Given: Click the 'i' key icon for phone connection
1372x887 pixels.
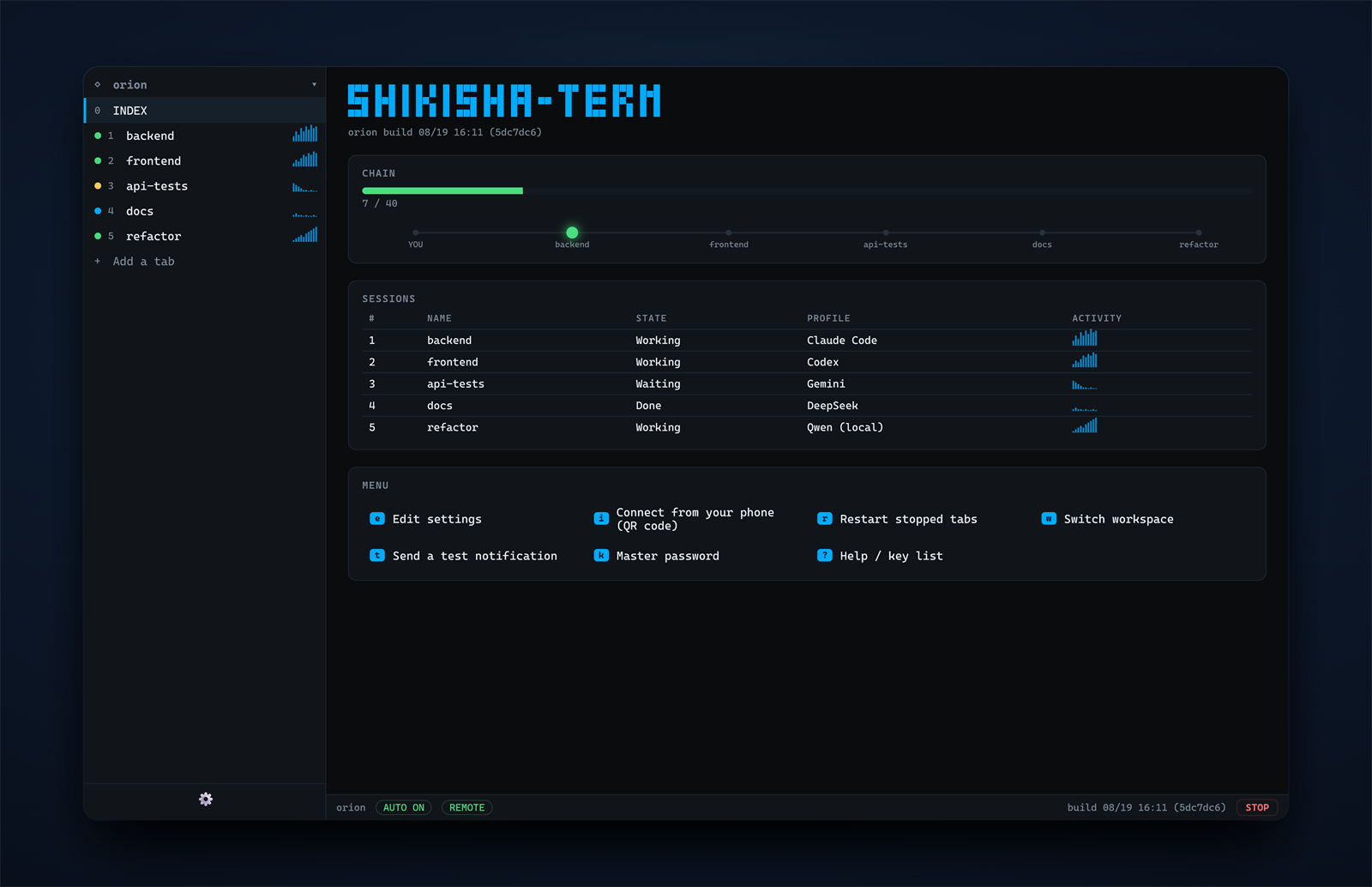Looking at the screenshot, I should pyautogui.click(x=601, y=518).
